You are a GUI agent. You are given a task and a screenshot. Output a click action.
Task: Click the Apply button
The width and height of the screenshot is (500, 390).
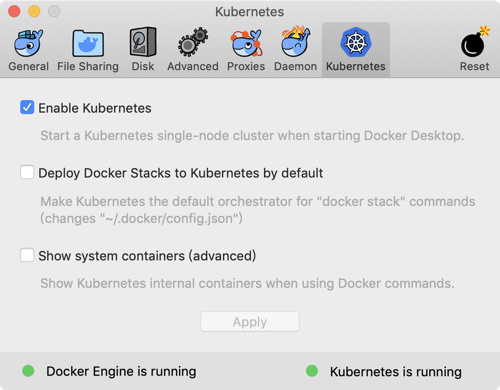coord(250,322)
